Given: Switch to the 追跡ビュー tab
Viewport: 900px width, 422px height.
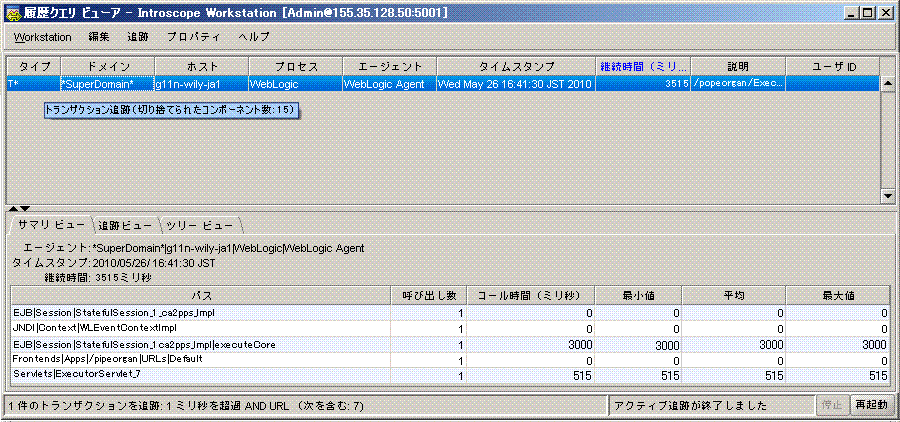Looking at the screenshot, I should click(x=125, y=224).
